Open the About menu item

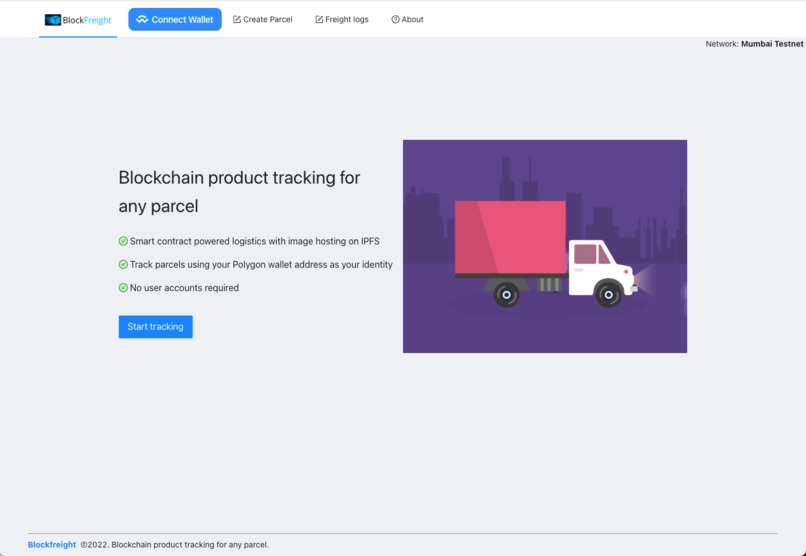click(x=407, y=20)
